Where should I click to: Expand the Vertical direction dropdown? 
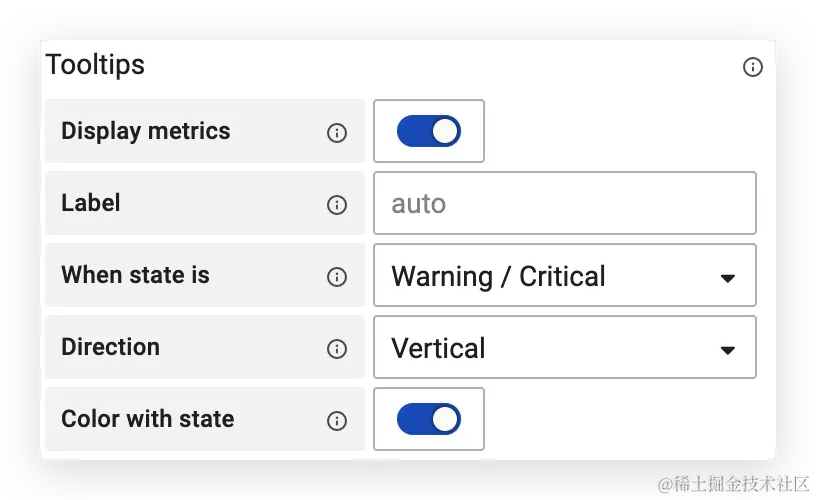coord(565,347)
